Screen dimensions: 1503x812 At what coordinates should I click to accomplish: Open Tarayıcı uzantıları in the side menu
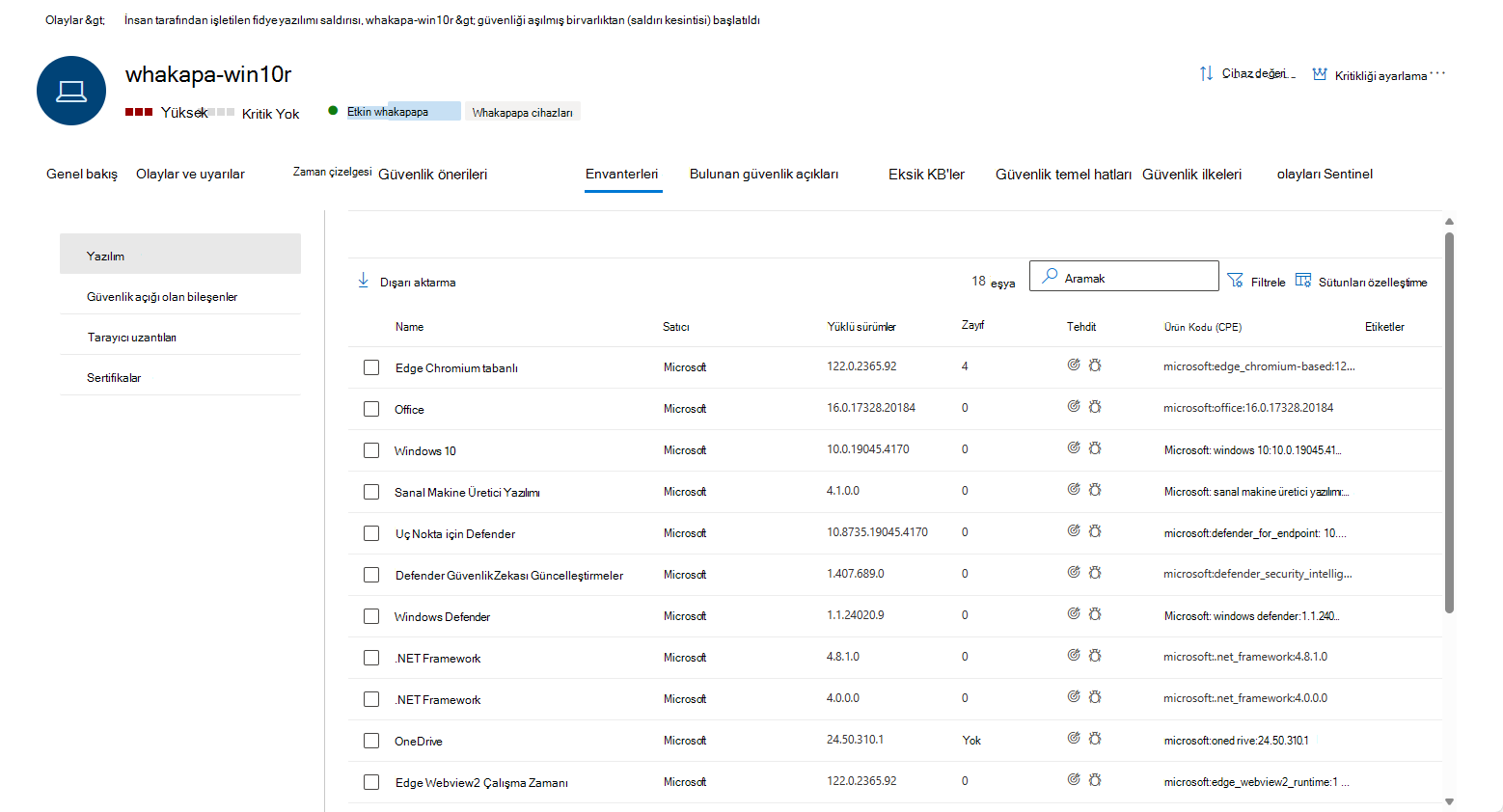(180, 337)
